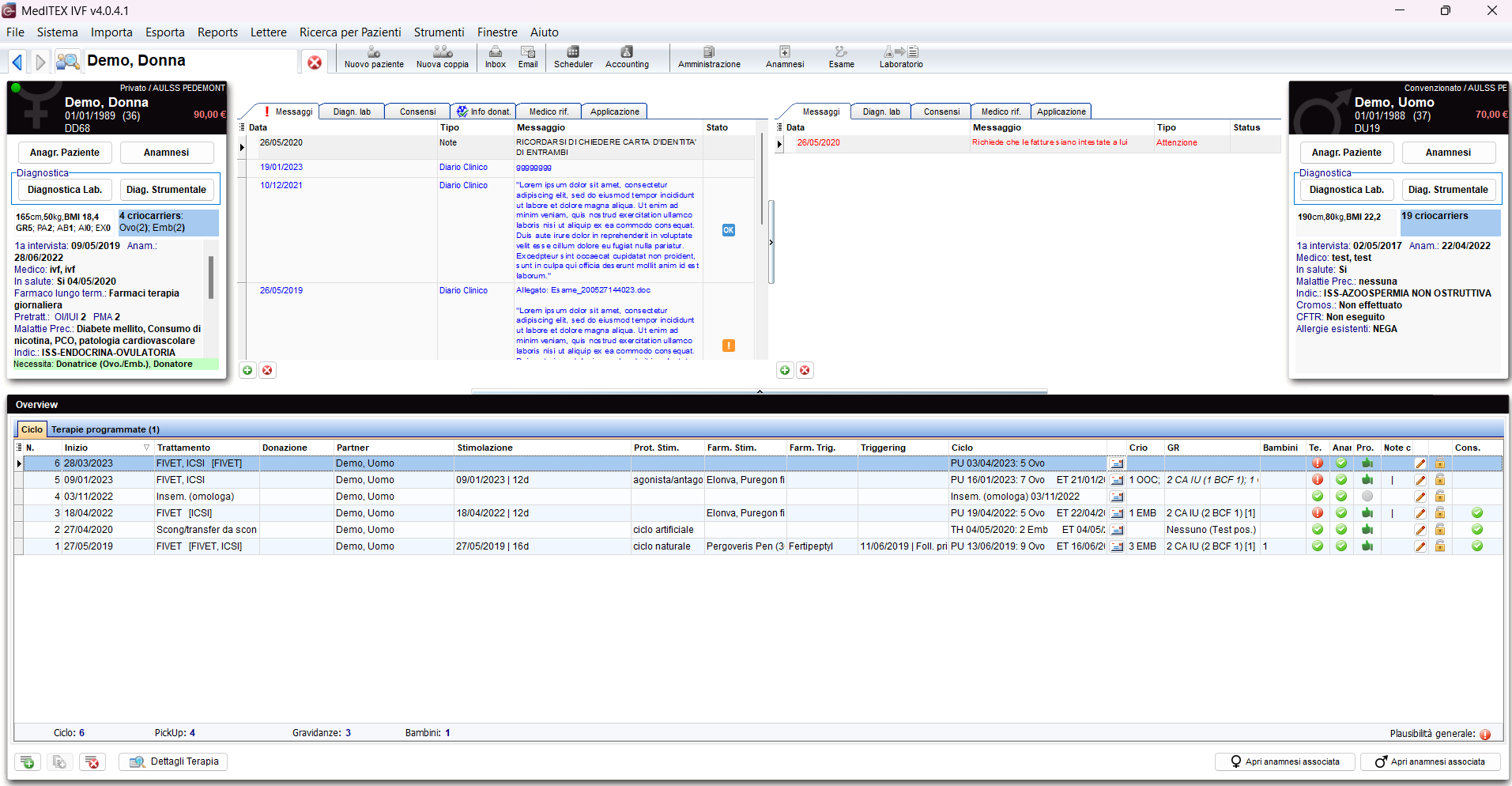
Task: Open Laboratorio from the top toolbar
Action: (900, 57)
